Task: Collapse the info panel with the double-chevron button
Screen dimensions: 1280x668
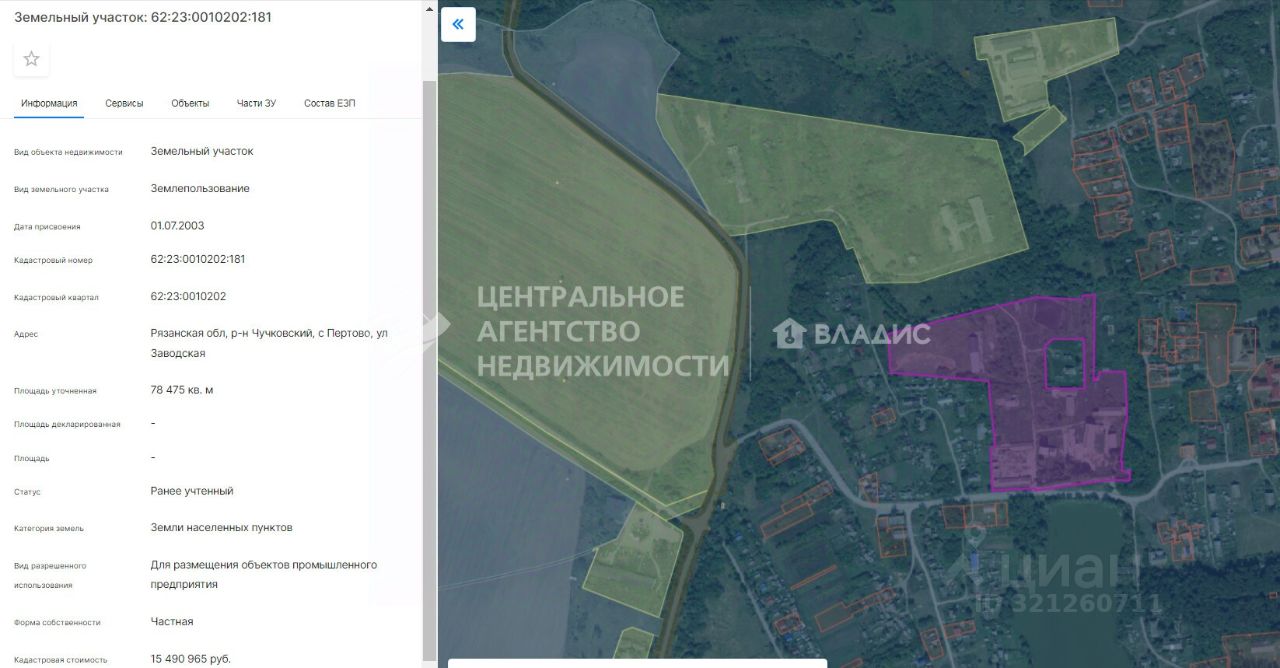Action: 458,24
